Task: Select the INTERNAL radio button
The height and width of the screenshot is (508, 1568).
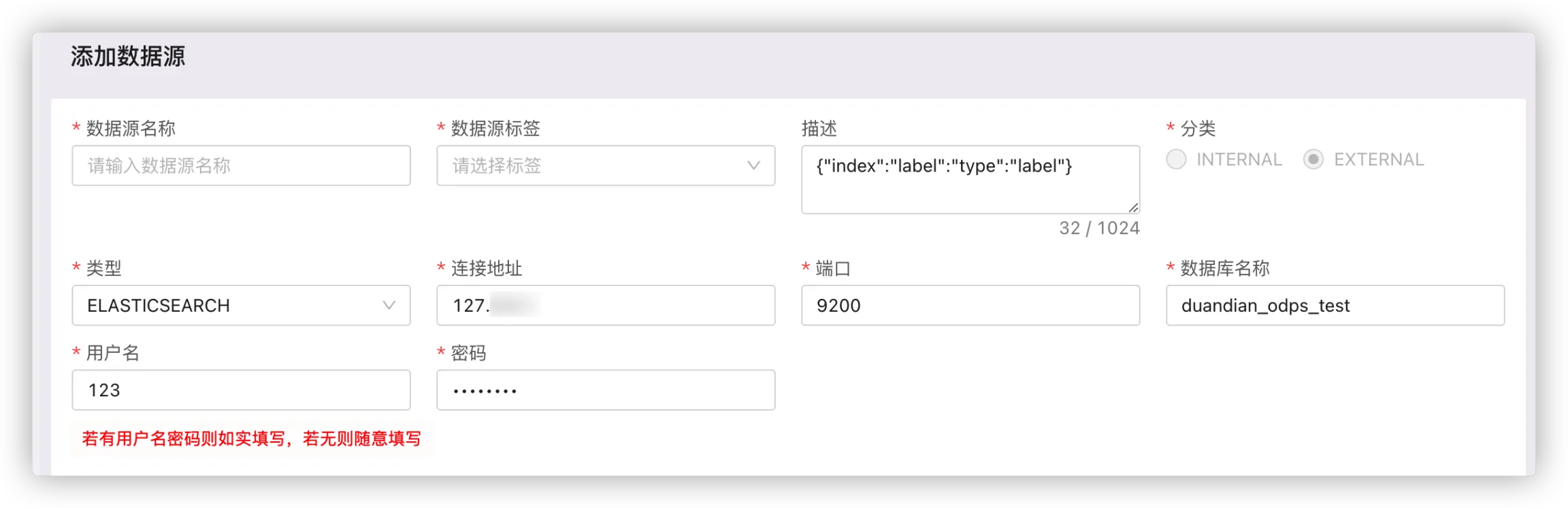Action: click(x=1176, y=159)
